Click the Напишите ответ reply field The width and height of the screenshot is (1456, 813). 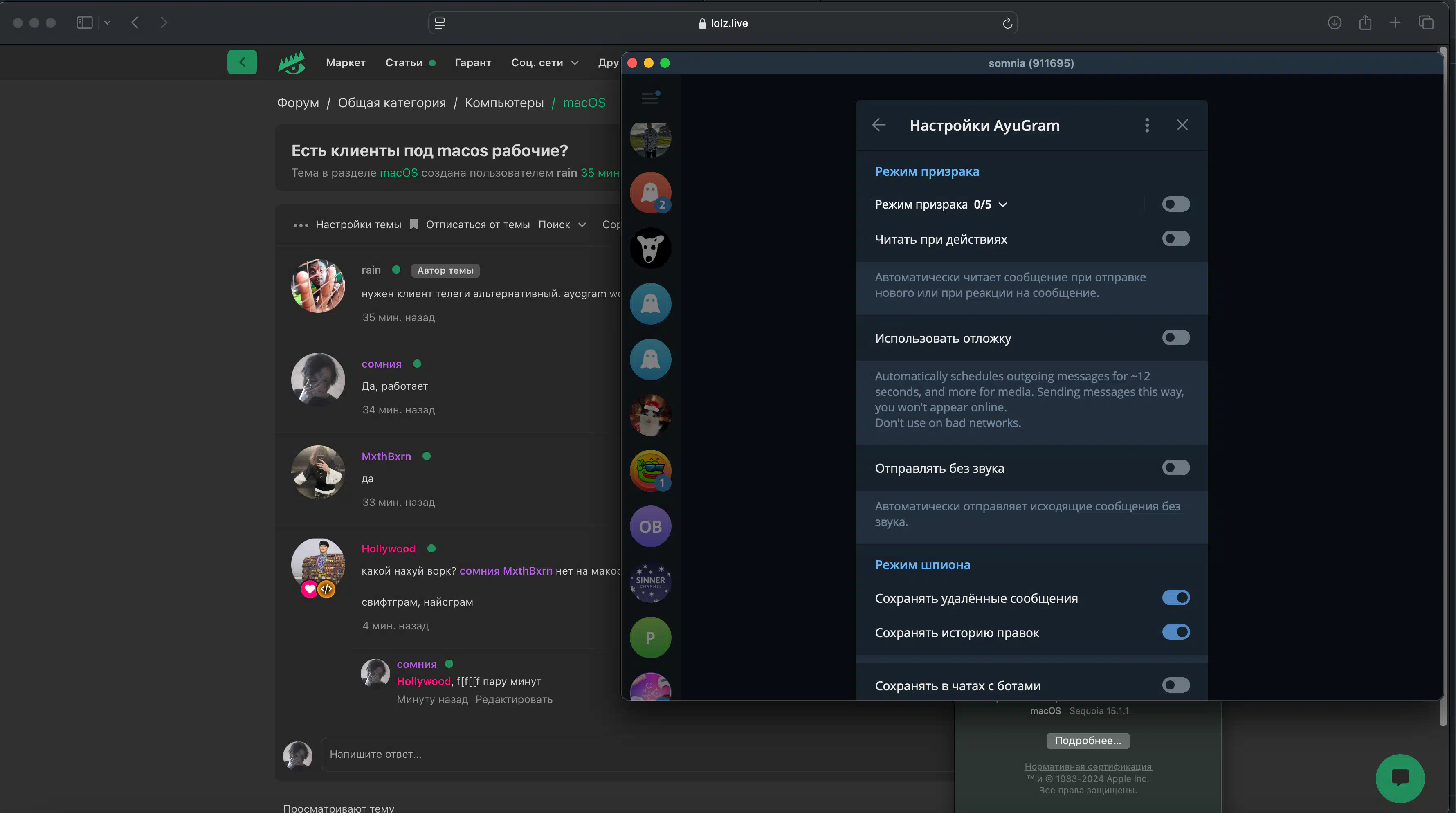(x=637, y=754)
